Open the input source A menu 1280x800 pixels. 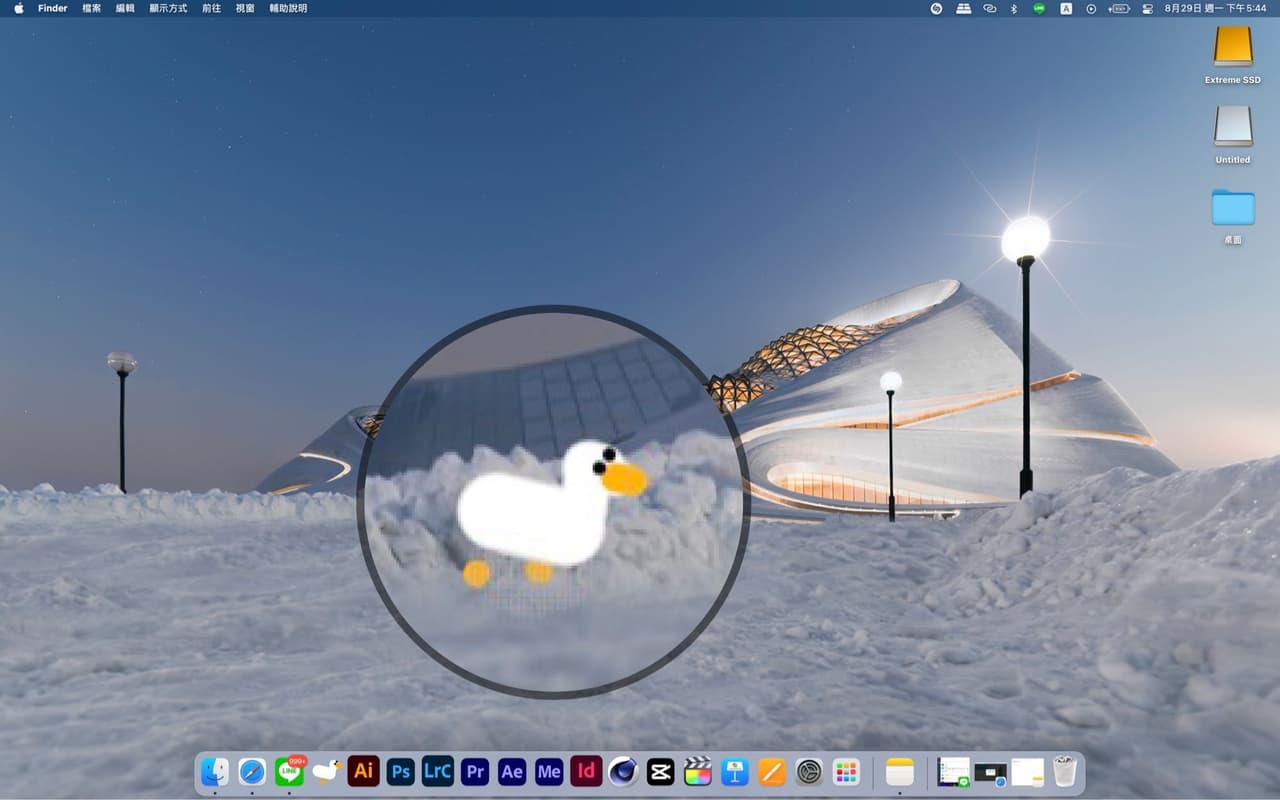(x=1066, y=8)
